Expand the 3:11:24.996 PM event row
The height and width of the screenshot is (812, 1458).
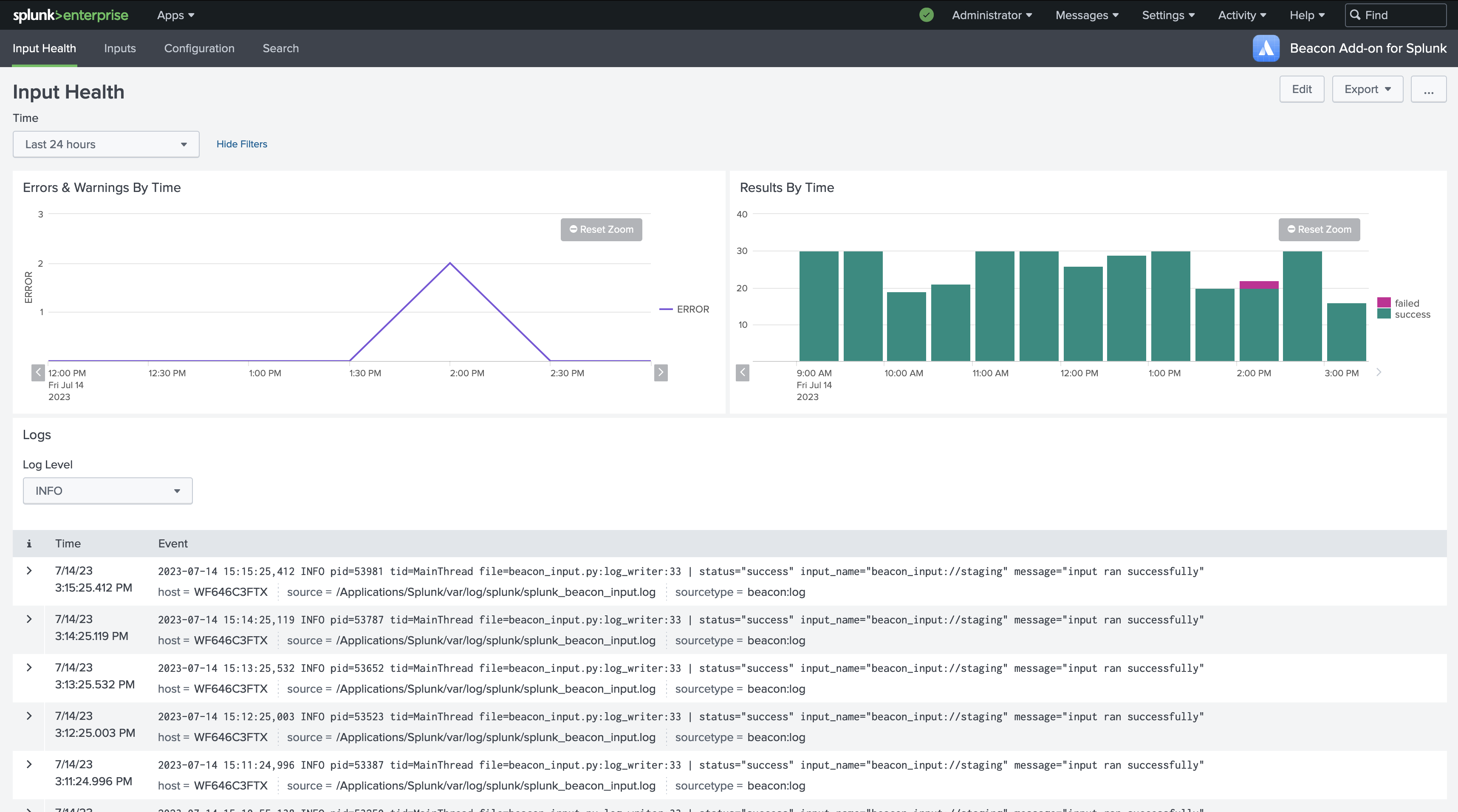pyautogui.click(x=29, y=764)
